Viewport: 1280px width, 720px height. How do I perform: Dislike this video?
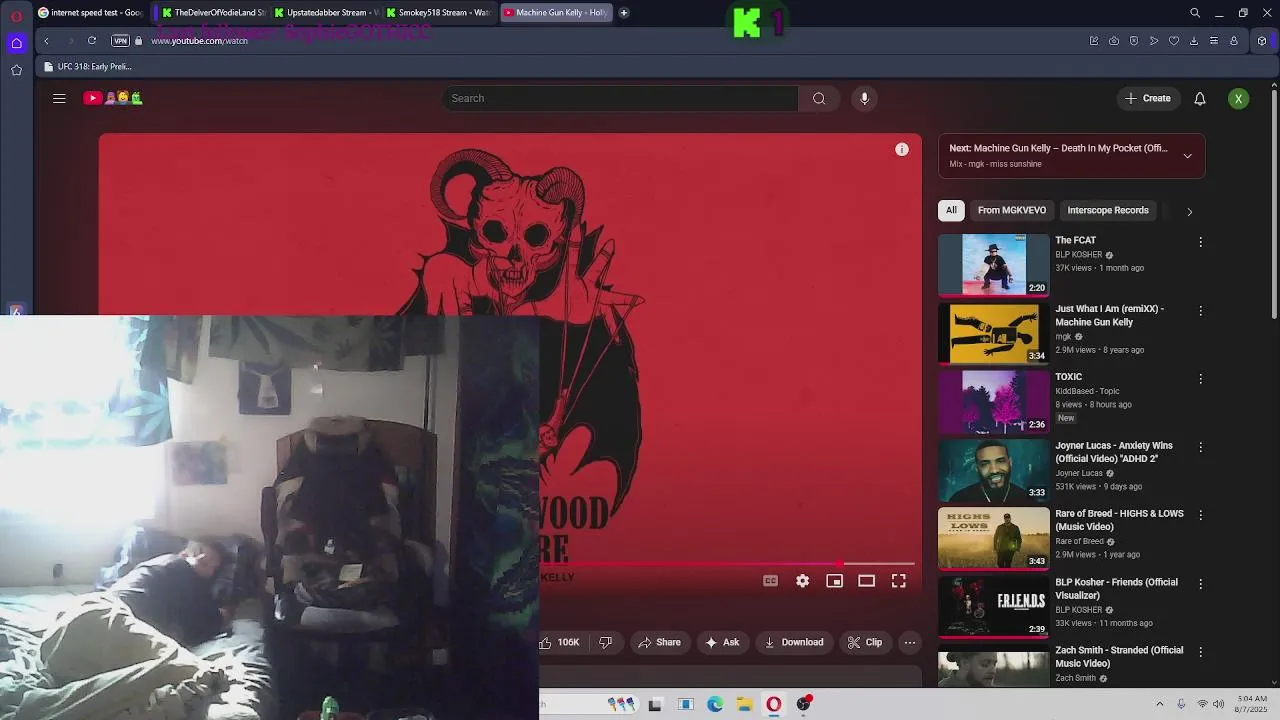(x=605, y=642)
